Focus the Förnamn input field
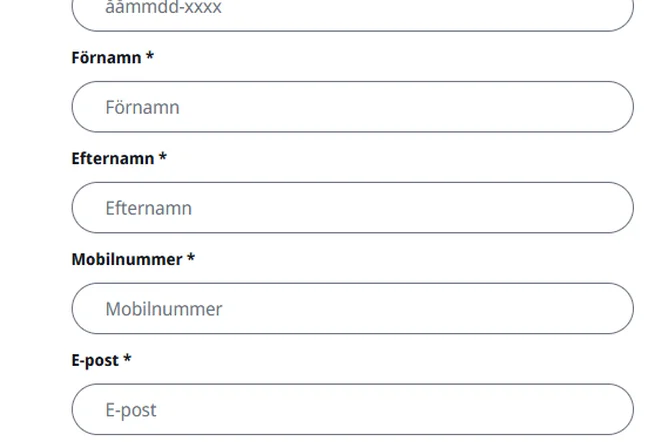Screen dimensions: 668x448 (352, 107)
